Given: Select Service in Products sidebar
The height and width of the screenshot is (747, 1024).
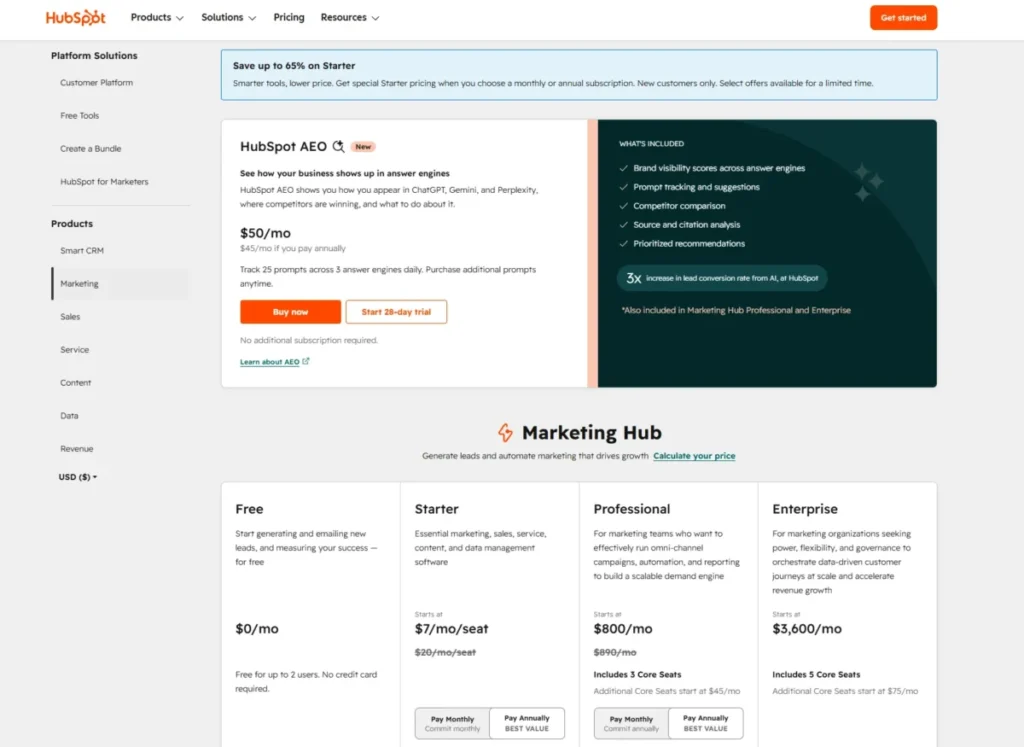Looking at the screenshot, I should (74, 350).
